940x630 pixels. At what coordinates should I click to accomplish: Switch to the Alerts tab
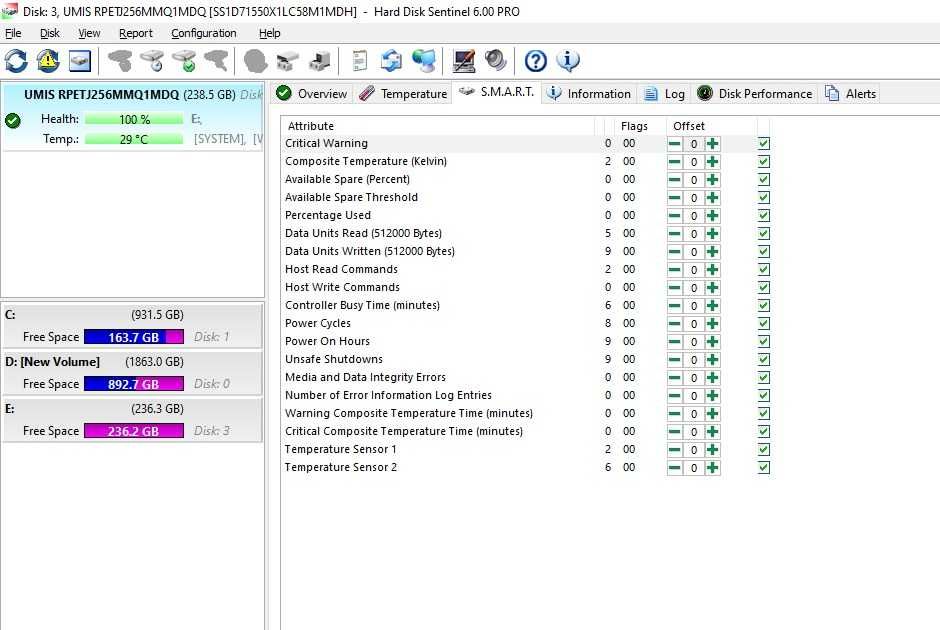(851, 94)
